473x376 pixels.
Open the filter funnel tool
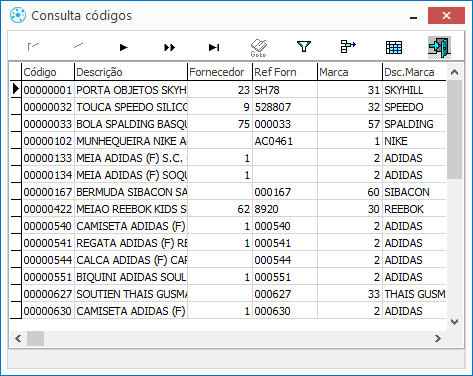click(x=304, y=47)
